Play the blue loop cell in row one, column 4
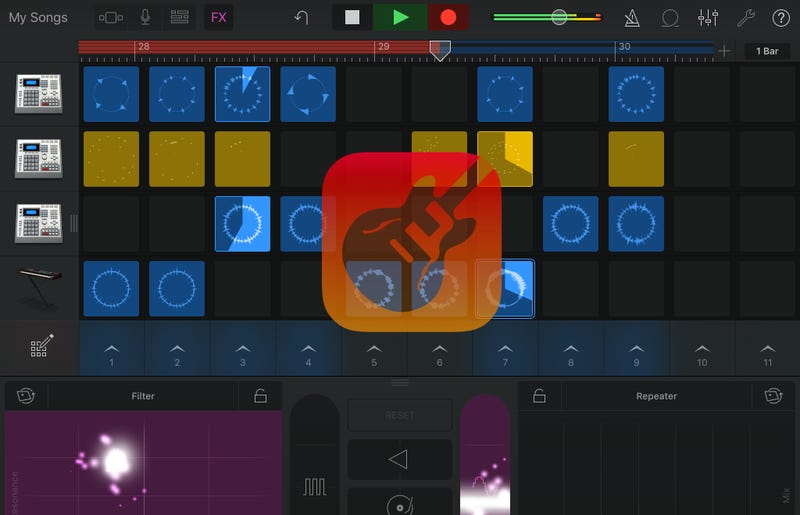800x515 pixels. point(308,94)
